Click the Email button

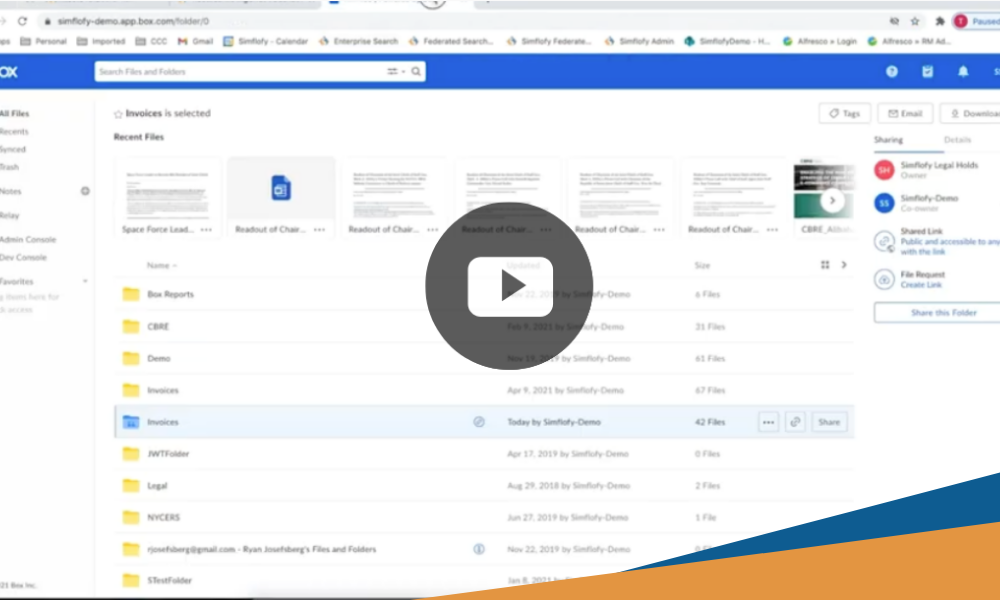[905, 113]
